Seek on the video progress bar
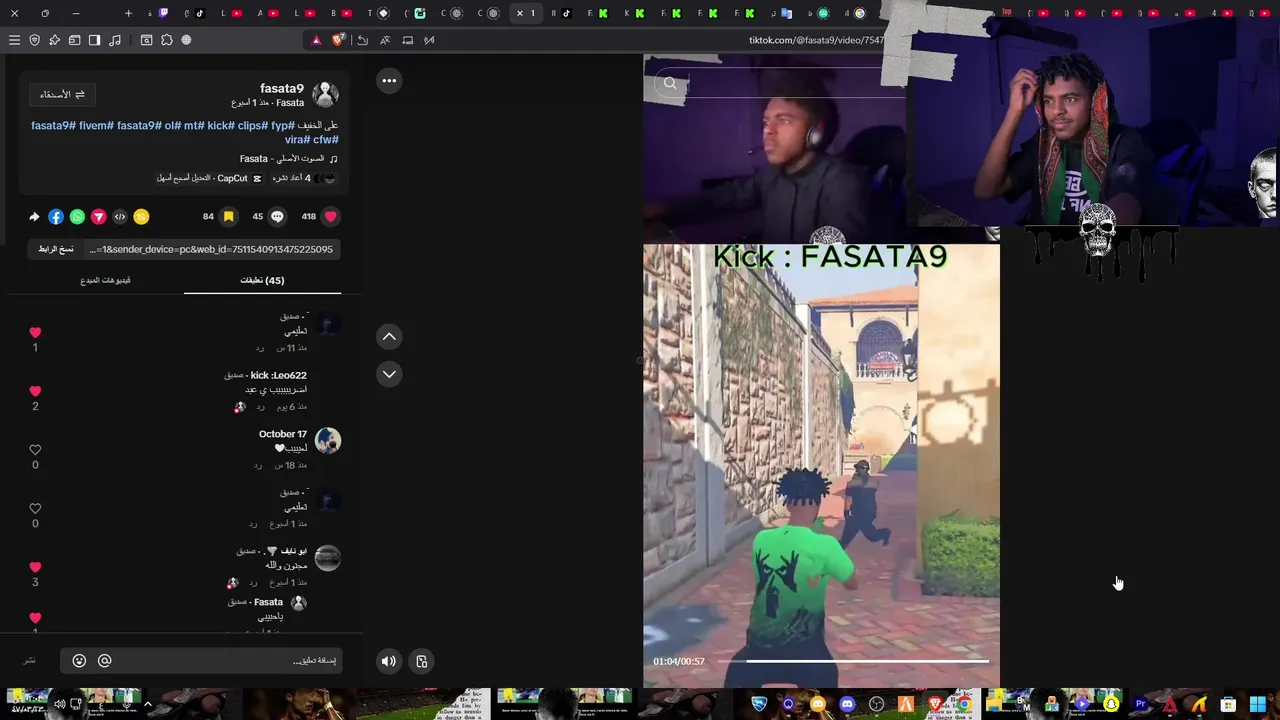 853,661
